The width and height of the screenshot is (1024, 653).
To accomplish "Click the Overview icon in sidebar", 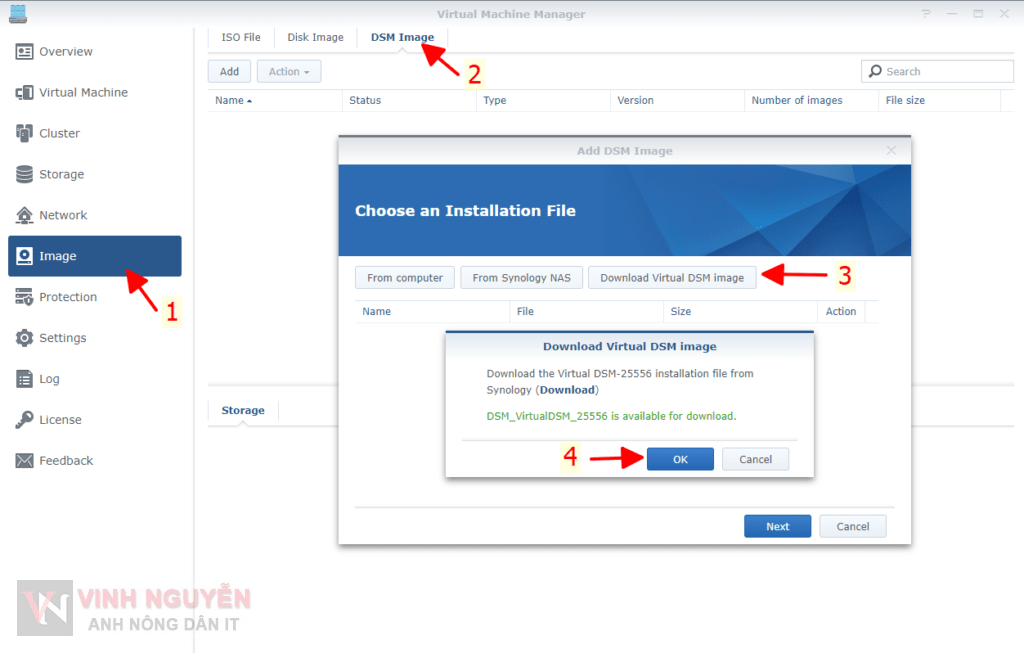I will click(24, 52).
